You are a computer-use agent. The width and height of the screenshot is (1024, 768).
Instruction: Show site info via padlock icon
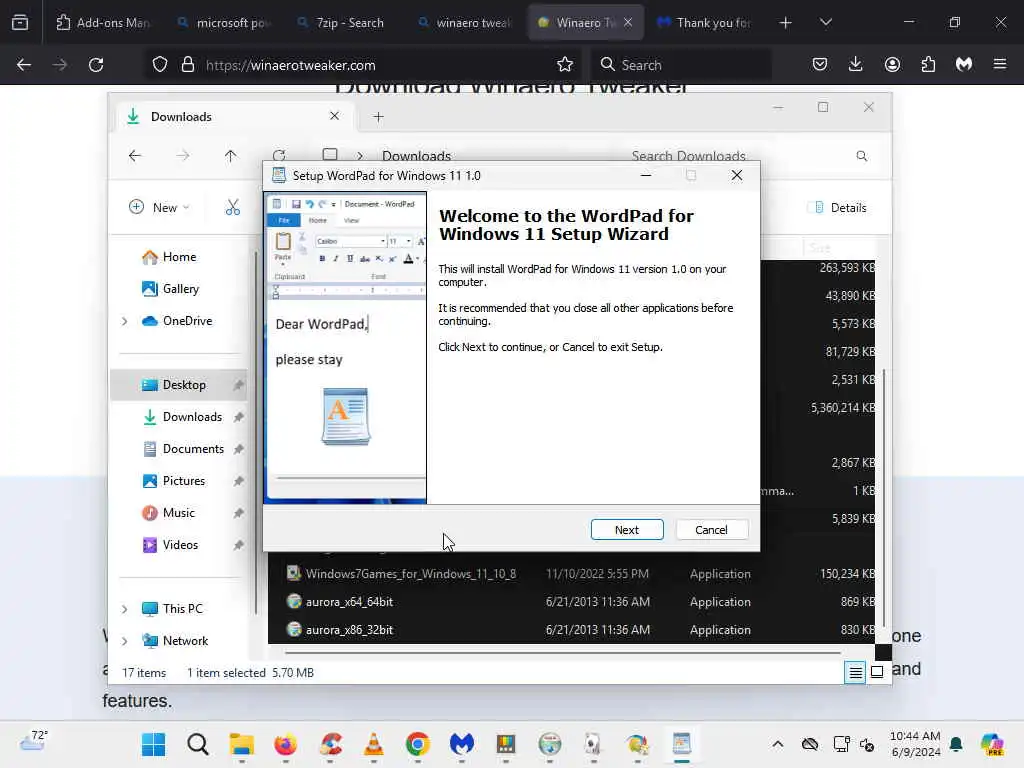[x=188, y=65]
